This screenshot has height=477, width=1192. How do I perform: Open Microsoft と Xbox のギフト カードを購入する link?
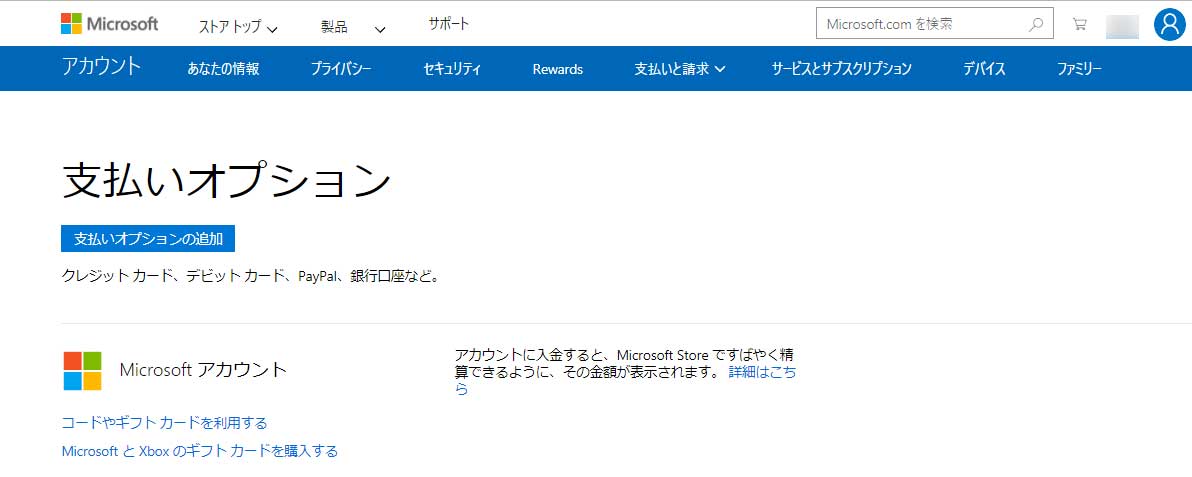pyautogui.click(x=199, y=451)
